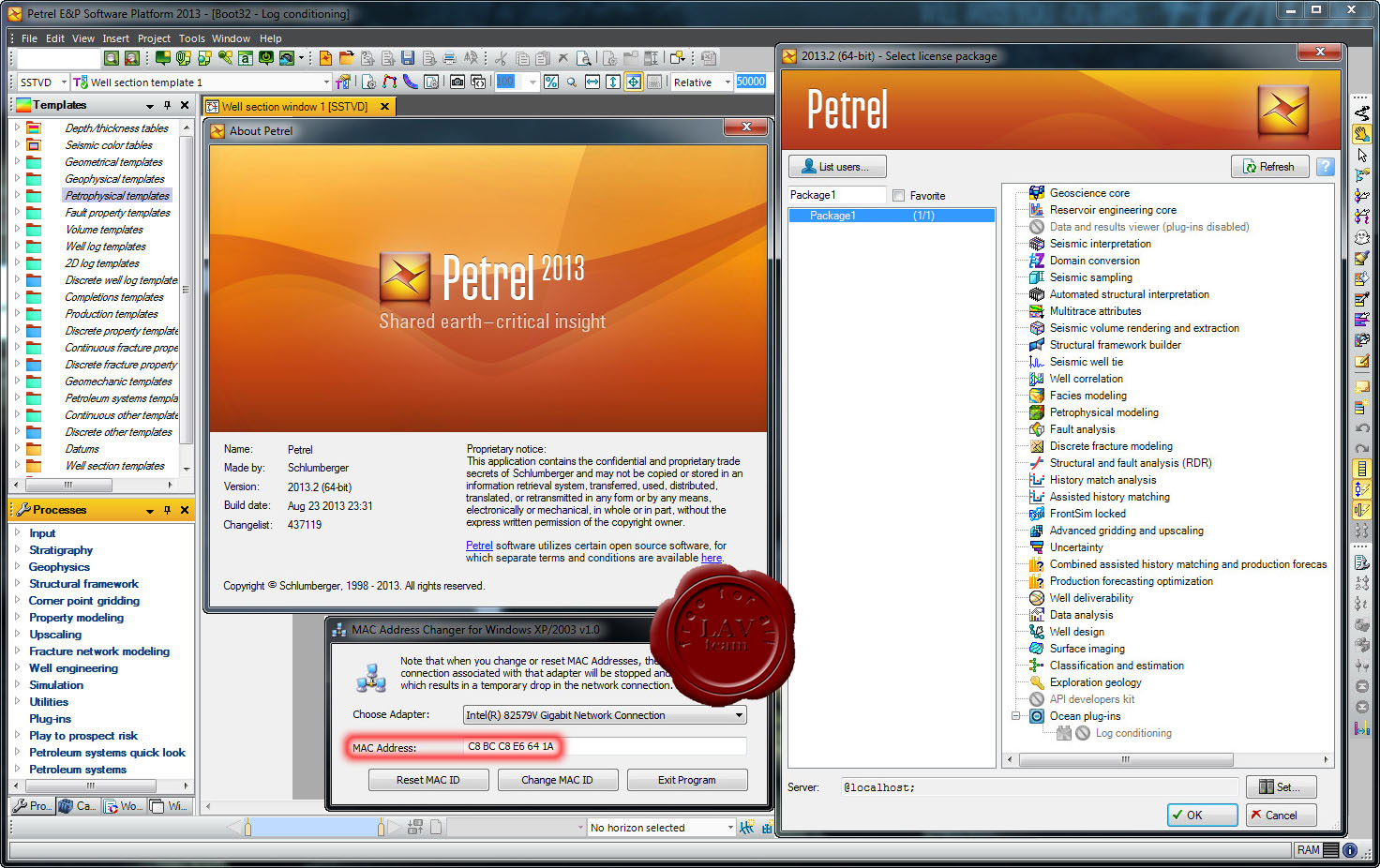
Task: Click the magnifier zoom icon in toolbar
Action: 571,82
